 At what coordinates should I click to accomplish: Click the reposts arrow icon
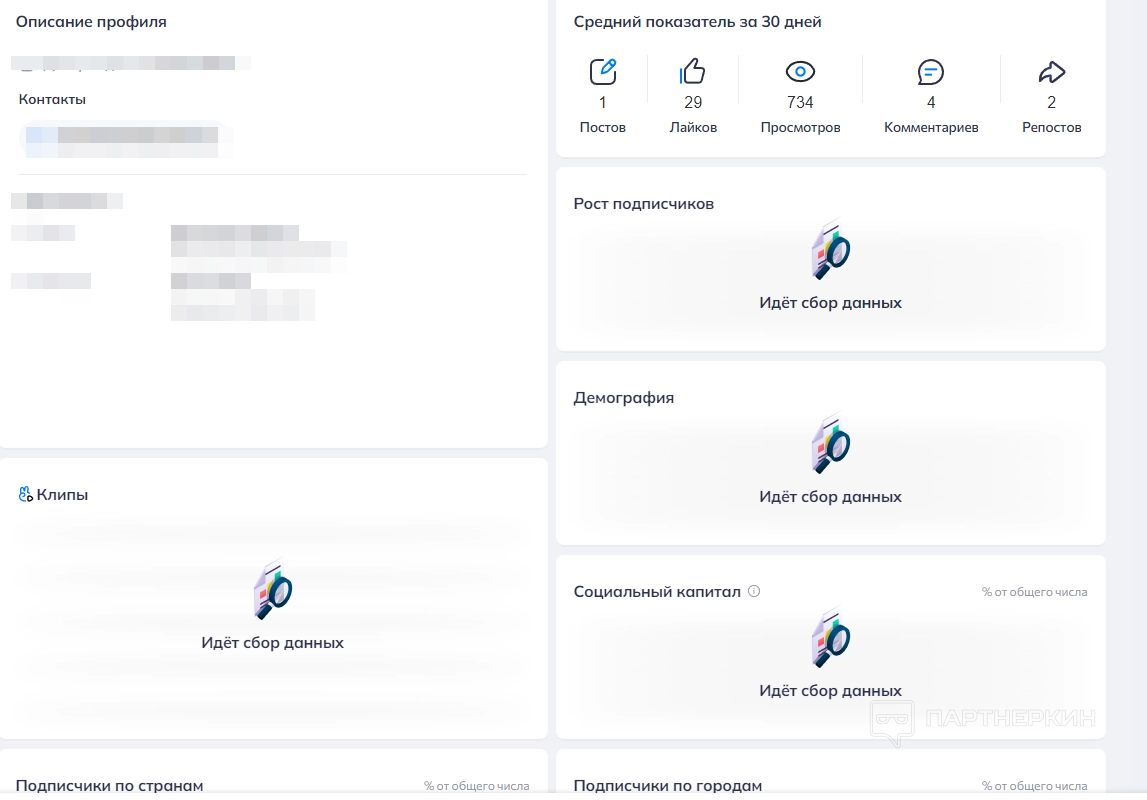[1052, 72]
